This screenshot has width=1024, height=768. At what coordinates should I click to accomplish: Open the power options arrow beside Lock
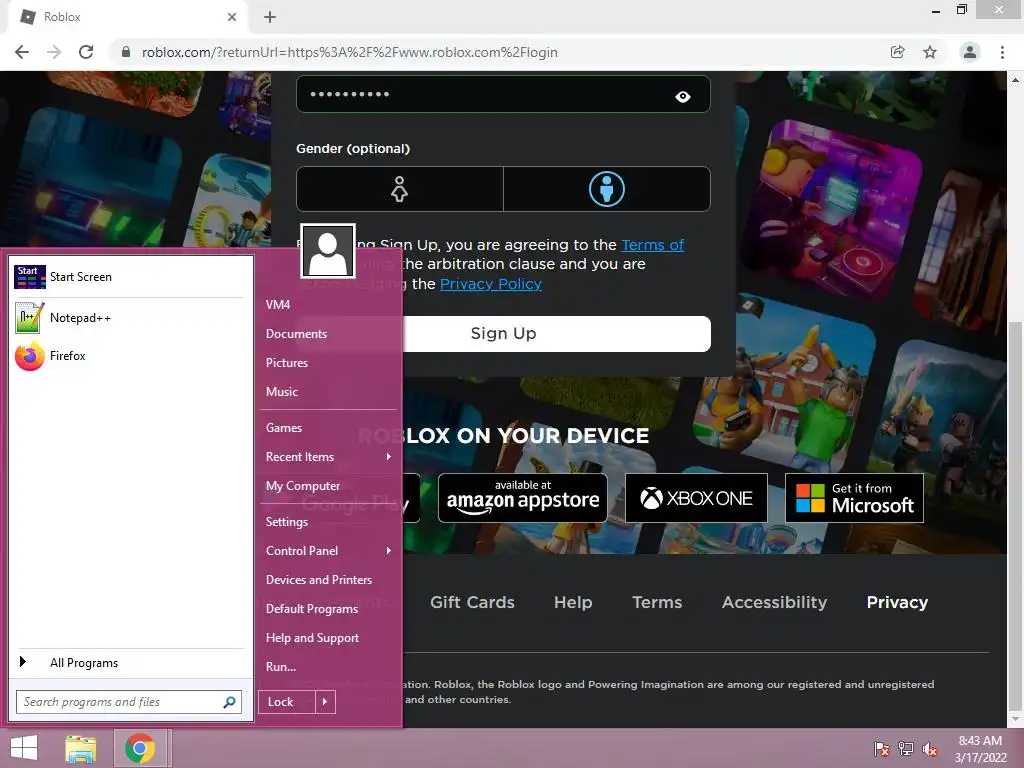(325, 702)
